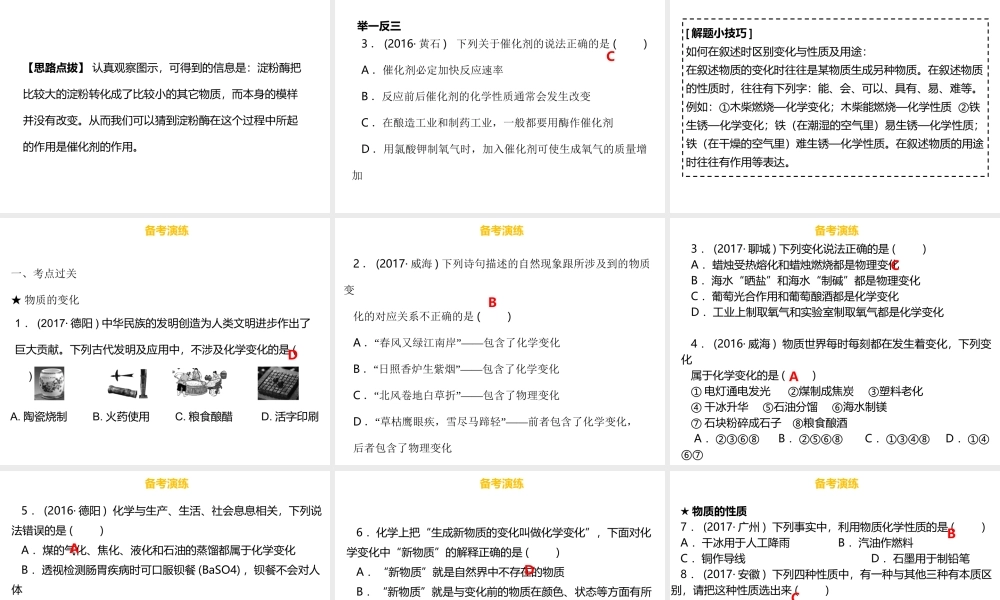This screenshot has width=1000, height=600.
Task: Select the slide with question 1 (2017·德阳)
Action: pos(165,342)
